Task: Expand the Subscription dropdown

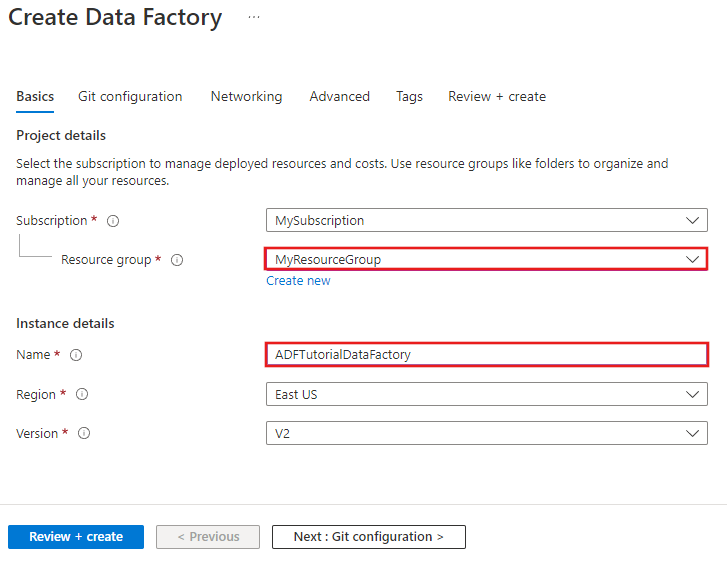Action: point(486,220)
